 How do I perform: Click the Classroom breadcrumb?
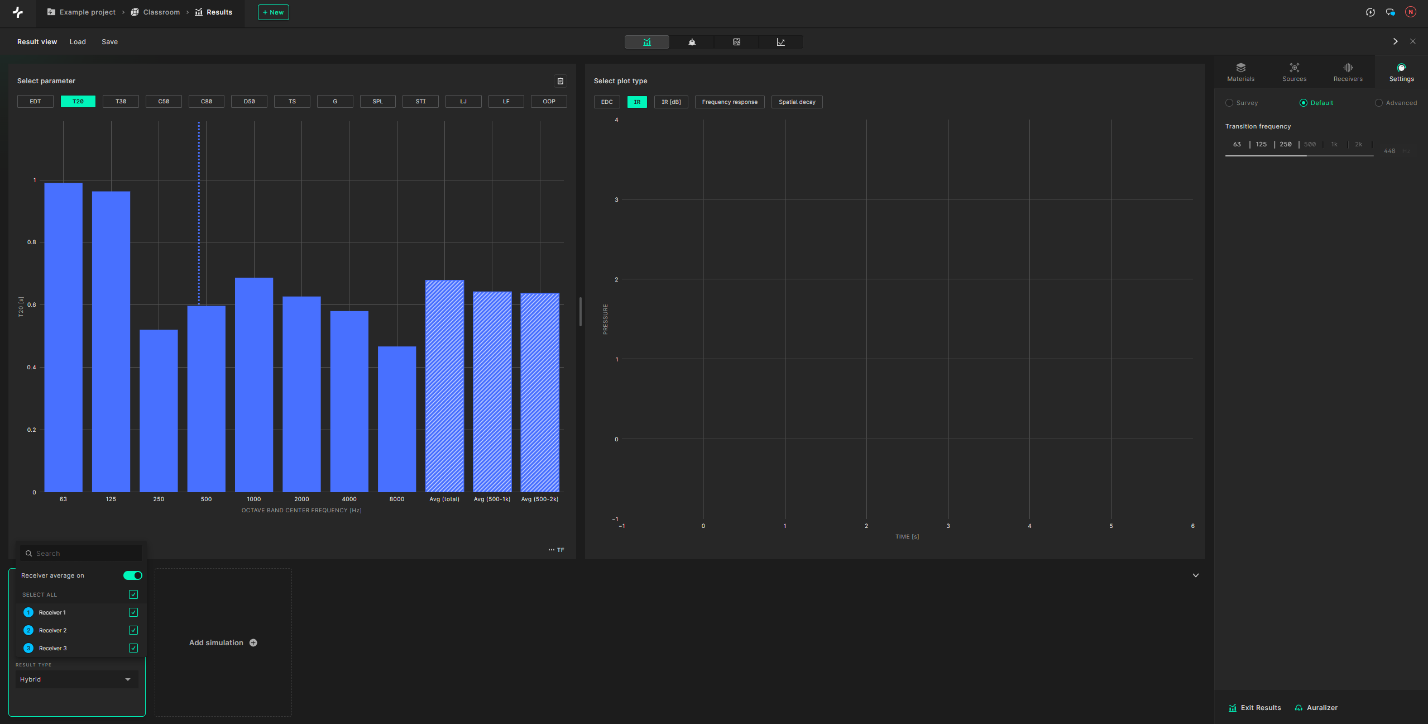pos(155,12)
